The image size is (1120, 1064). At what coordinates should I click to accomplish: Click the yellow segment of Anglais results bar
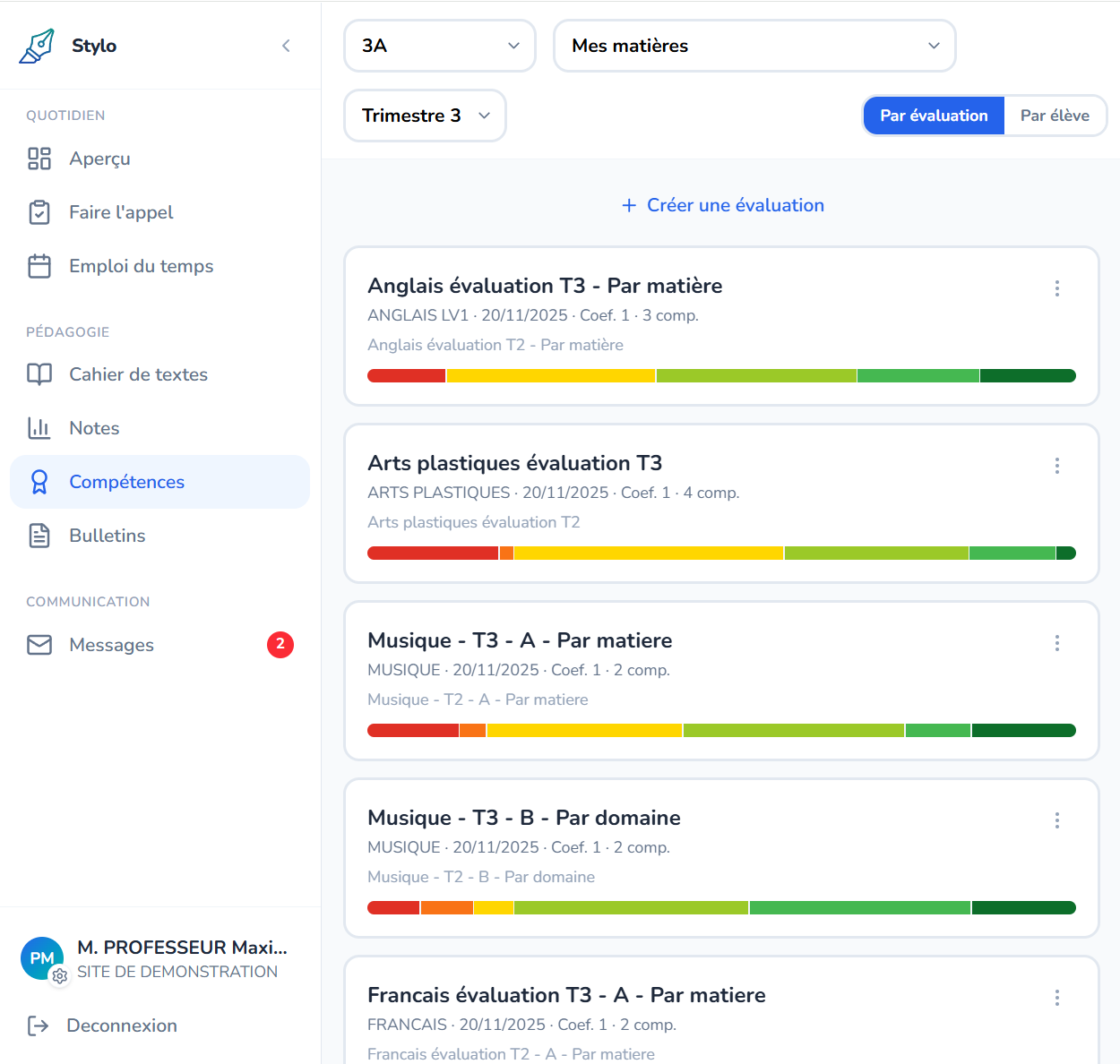pos(550,376)
